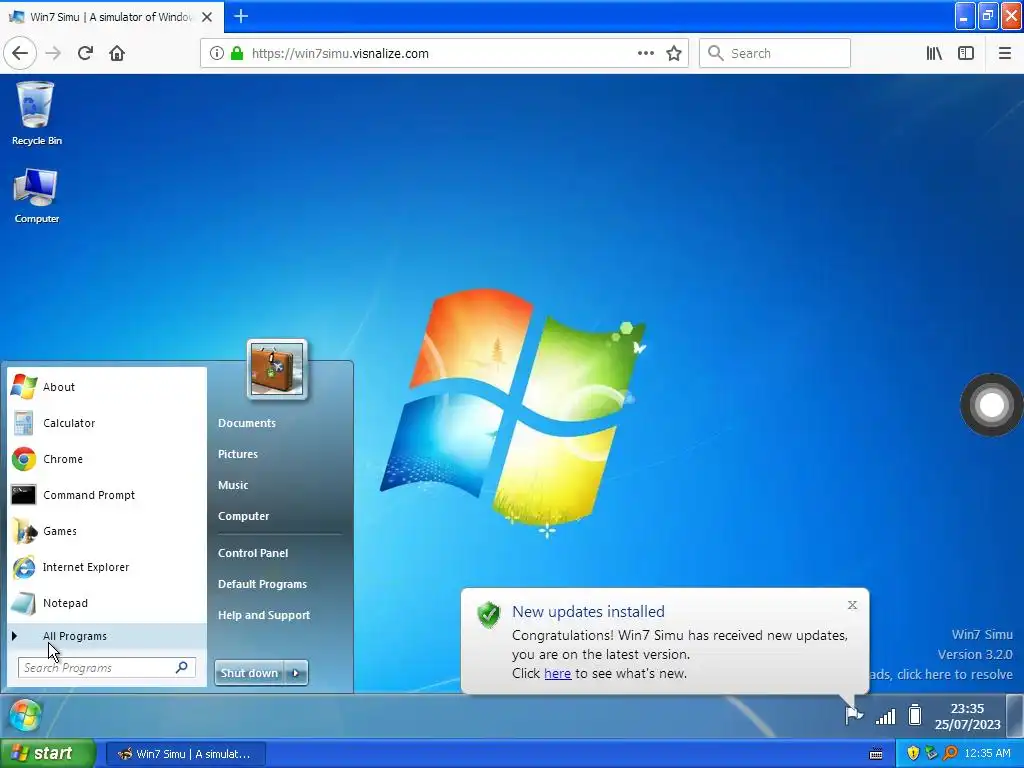Viewport: 1024px width, 768px height.
Task: Toggle the browser sidebar icon
Action: click(x=966, y=54)
